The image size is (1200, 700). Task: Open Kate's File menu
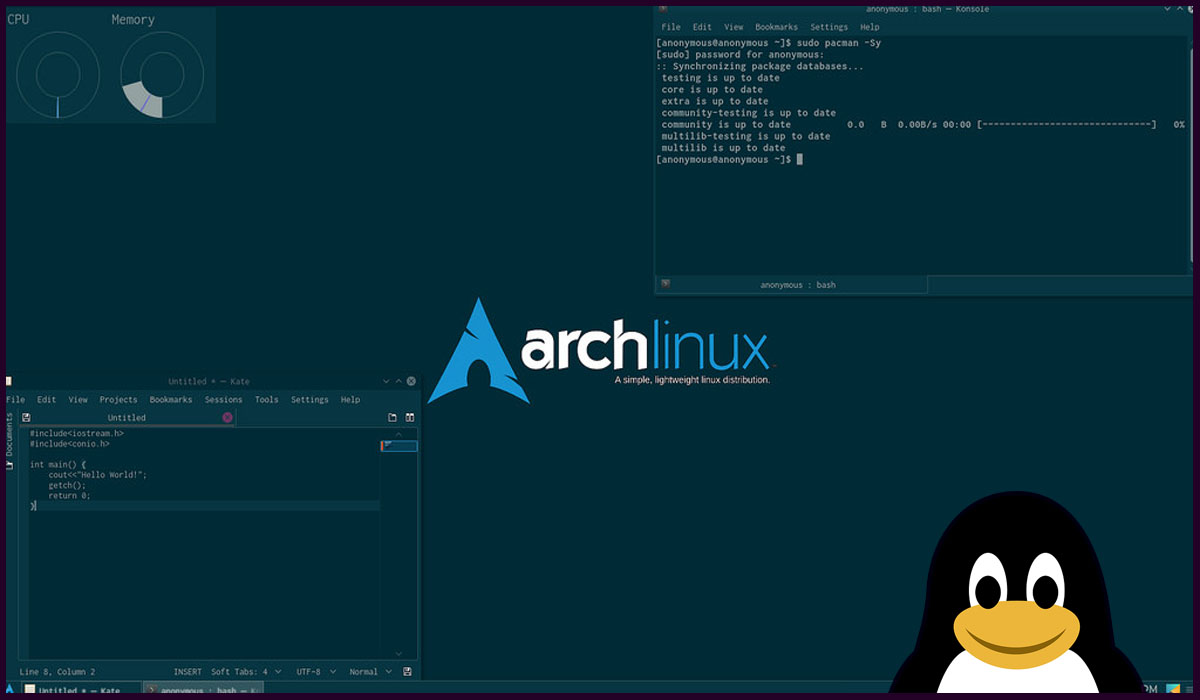pyautogui.click(x=15, y=399)
